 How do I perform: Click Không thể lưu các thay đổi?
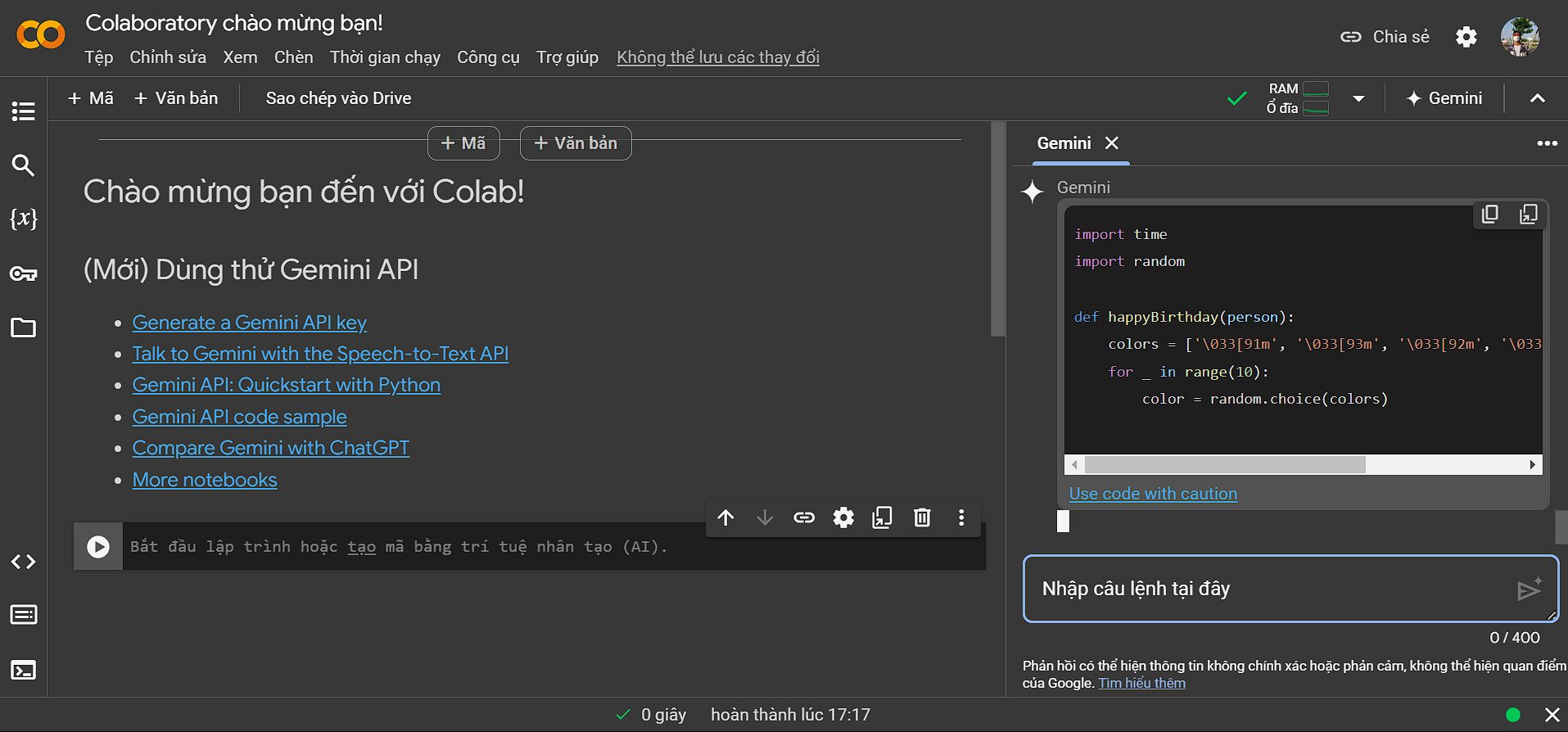[718, 57]
